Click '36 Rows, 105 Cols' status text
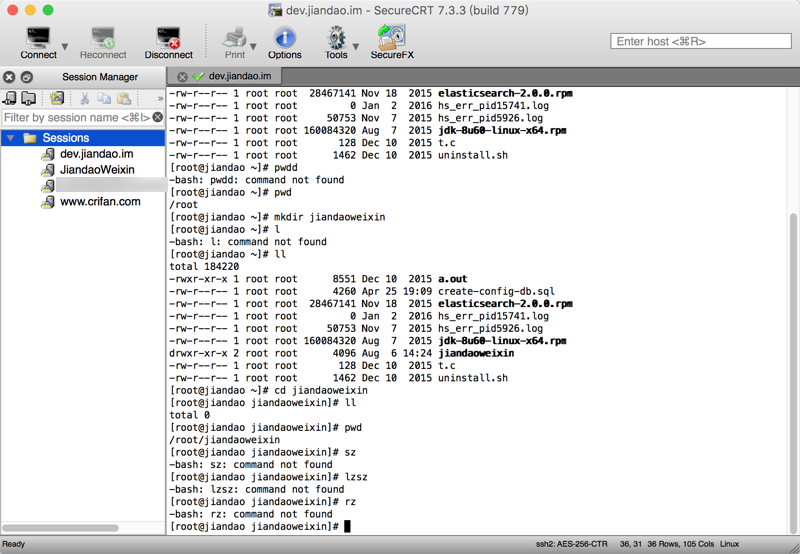This screenshot has height=554, width=800. [681, 544]
